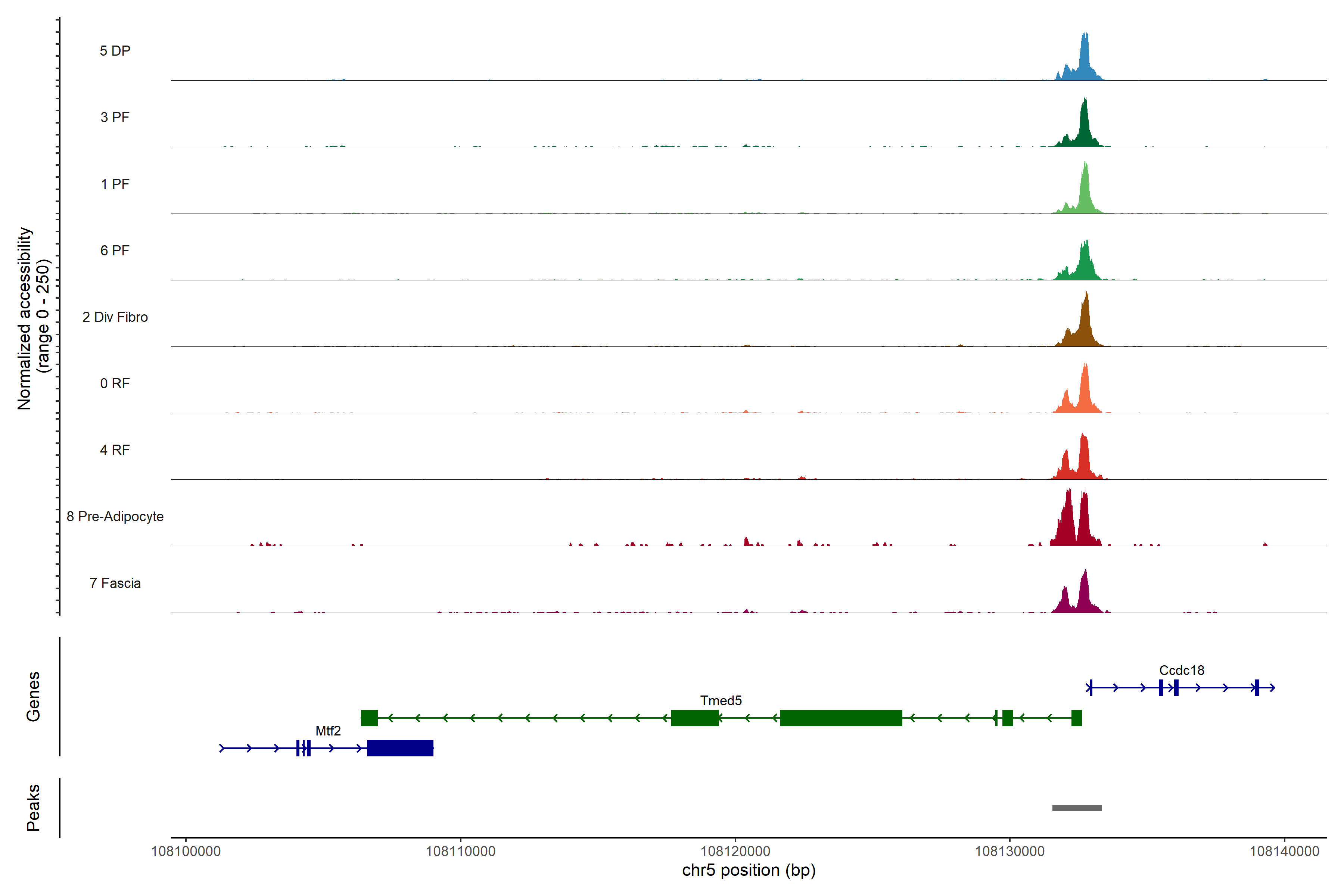Click the rightmost green Tmed5 exon
The image size is (1344, 896).
tap(1076, 718)
